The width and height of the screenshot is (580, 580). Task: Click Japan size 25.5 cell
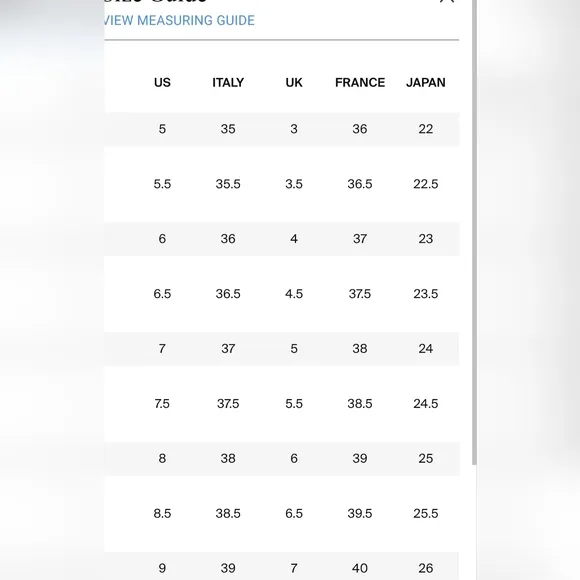426,513
